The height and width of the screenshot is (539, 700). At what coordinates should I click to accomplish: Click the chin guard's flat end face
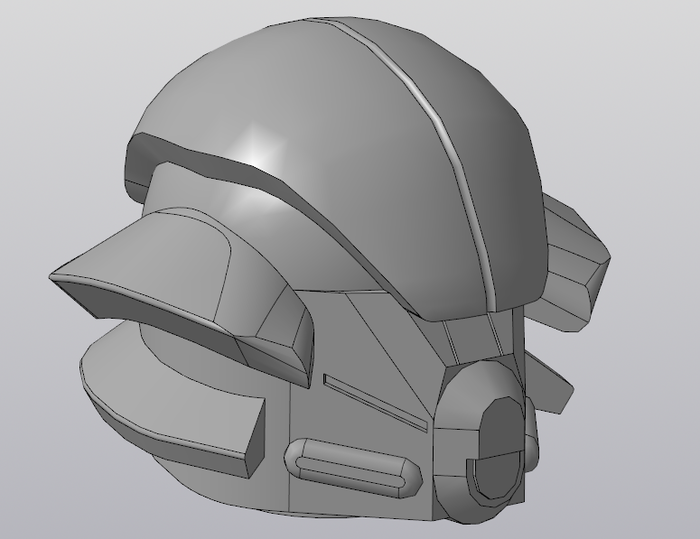coord(250,437)
